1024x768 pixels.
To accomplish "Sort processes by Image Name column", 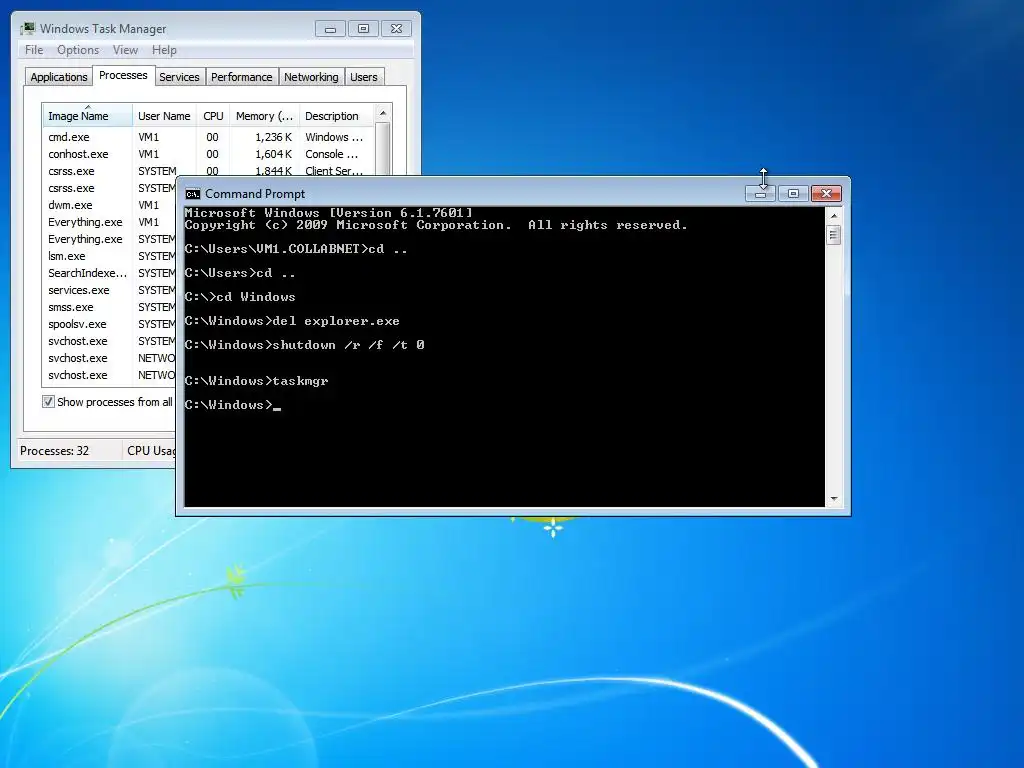I will pyautogui.click(x=87, y=116).
